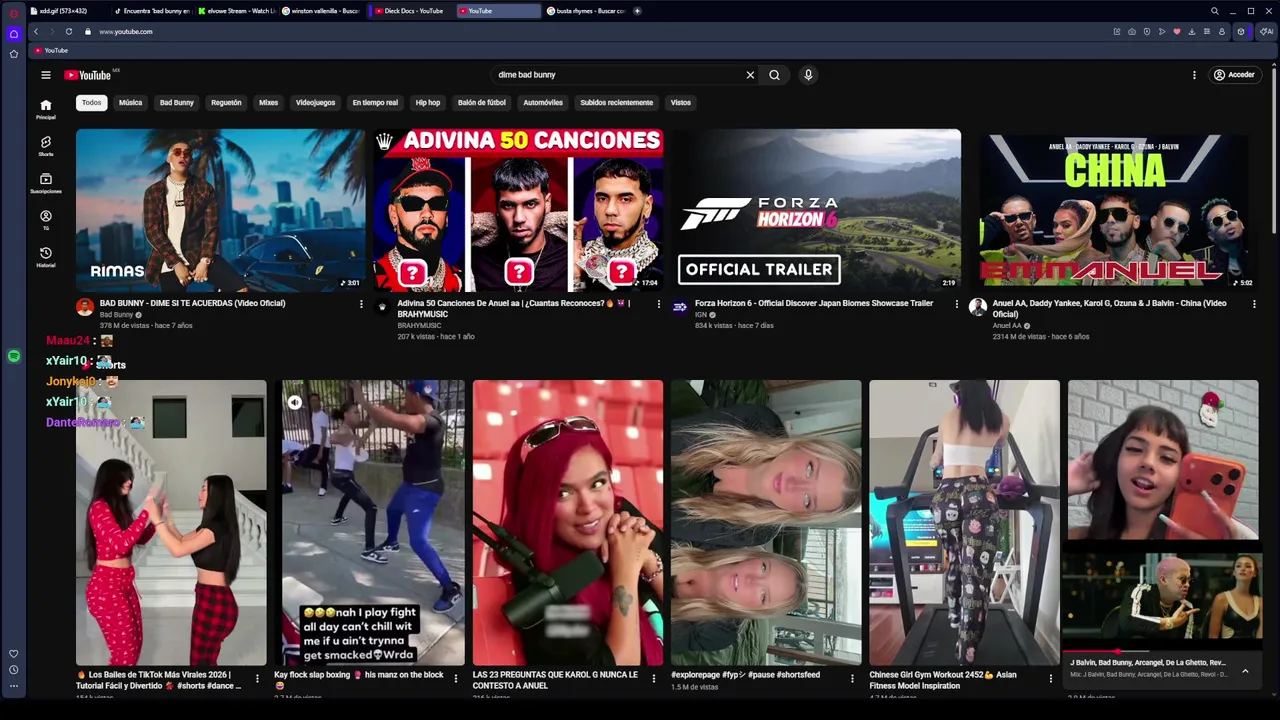1280x720 pixels.
Task: Select the Hip hop filter chip
Action: coord(428,102)
